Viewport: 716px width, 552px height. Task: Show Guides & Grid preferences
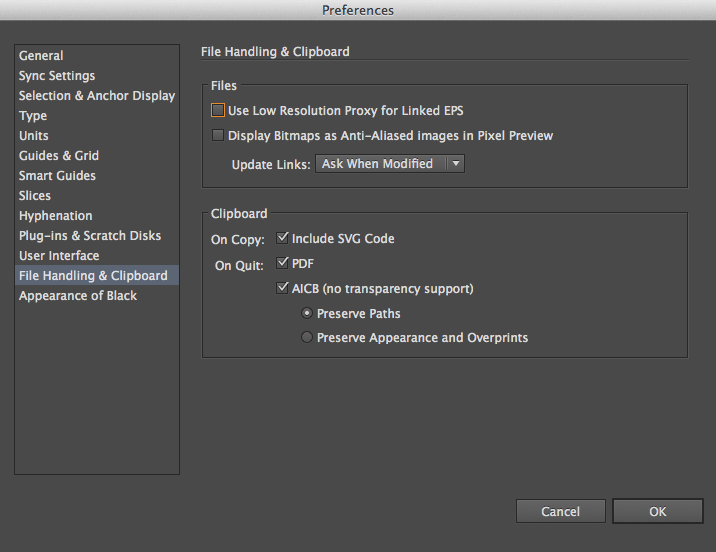coord(59,156)
